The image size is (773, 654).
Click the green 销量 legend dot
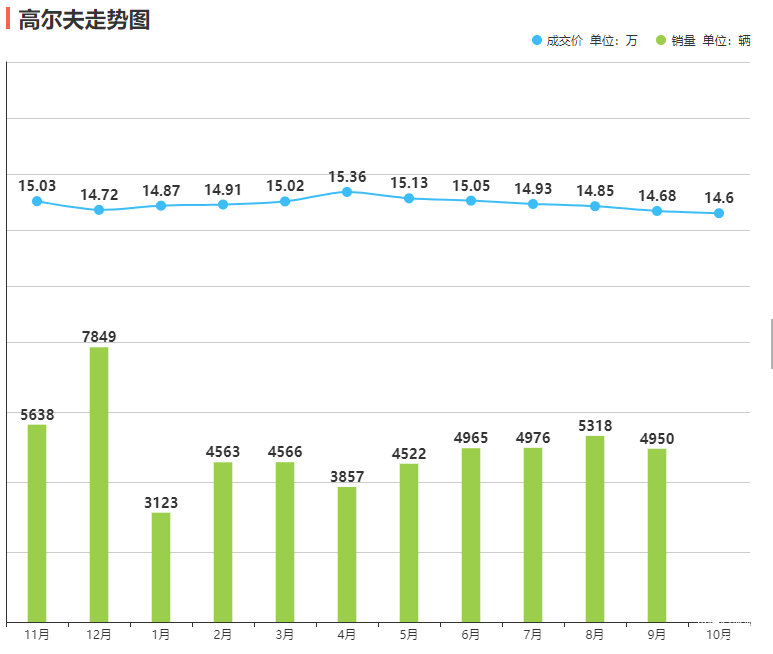coord(661,41)
